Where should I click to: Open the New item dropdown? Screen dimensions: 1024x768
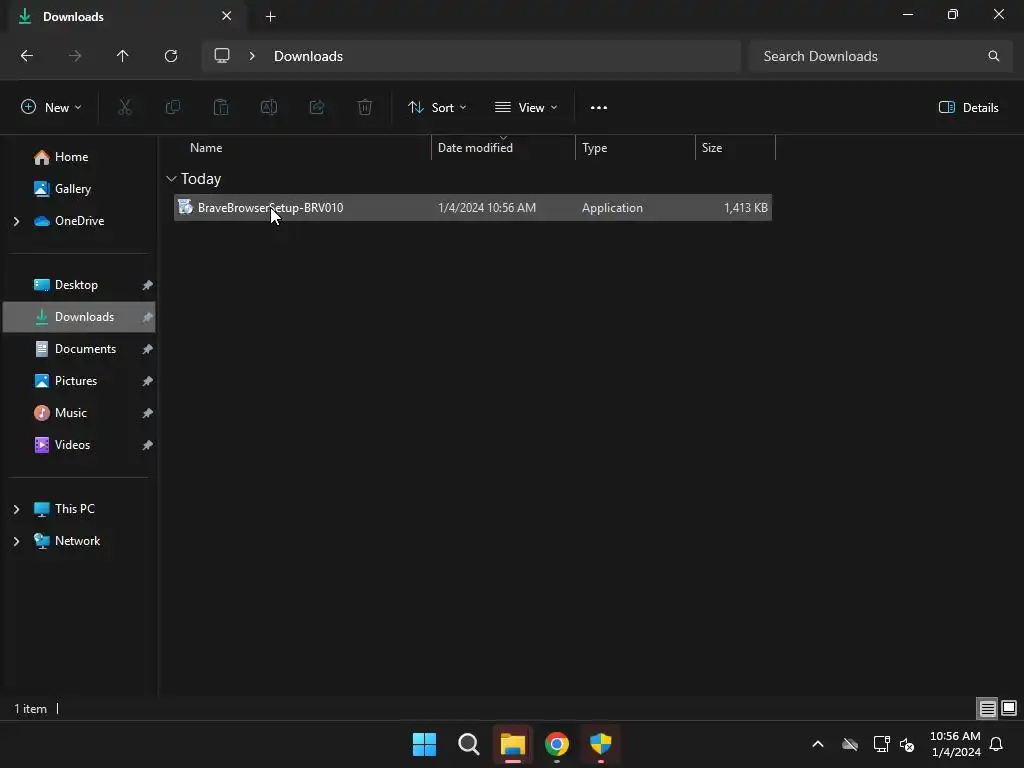coord(51,107)
